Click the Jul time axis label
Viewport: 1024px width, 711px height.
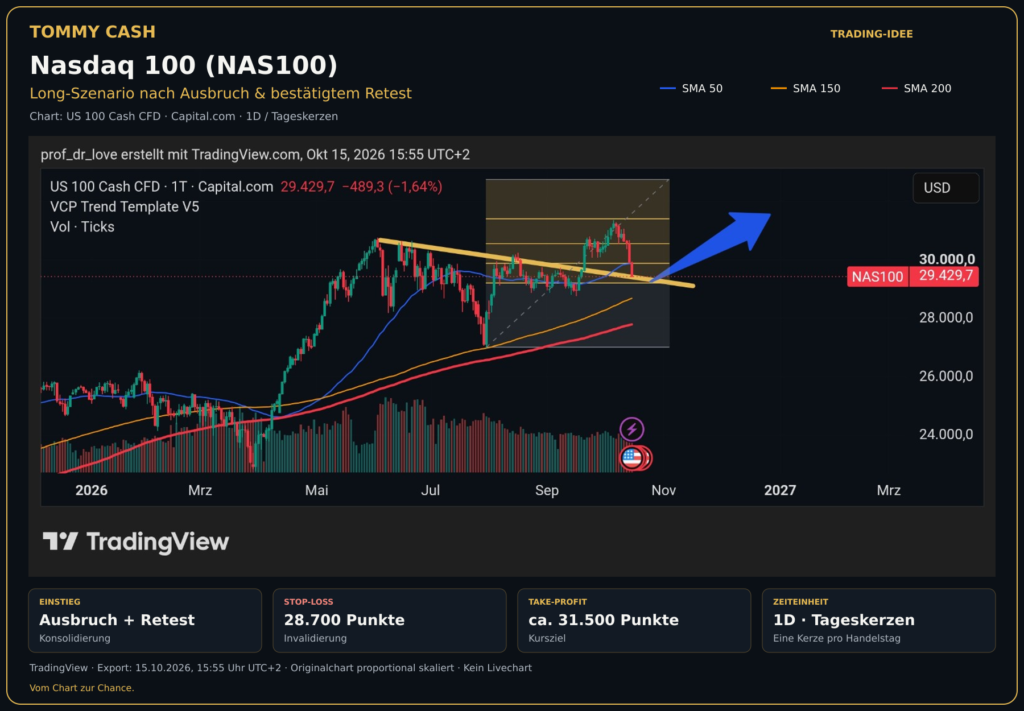click(x=430, y=490)
